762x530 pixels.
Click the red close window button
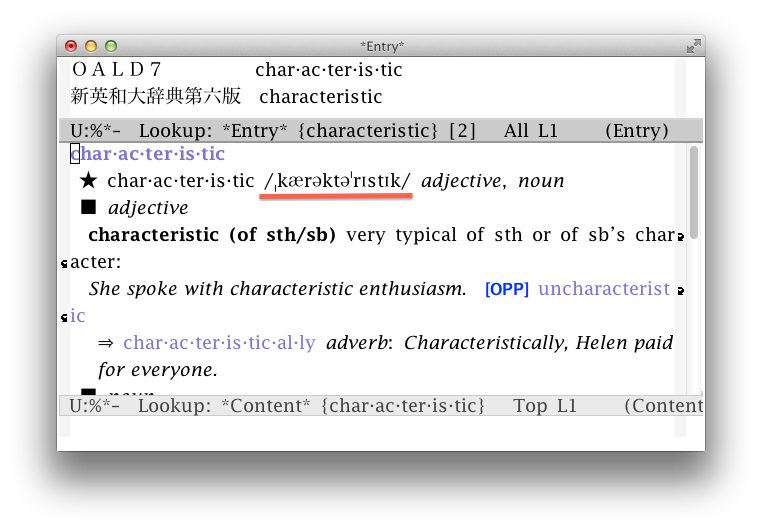point(71,46)
